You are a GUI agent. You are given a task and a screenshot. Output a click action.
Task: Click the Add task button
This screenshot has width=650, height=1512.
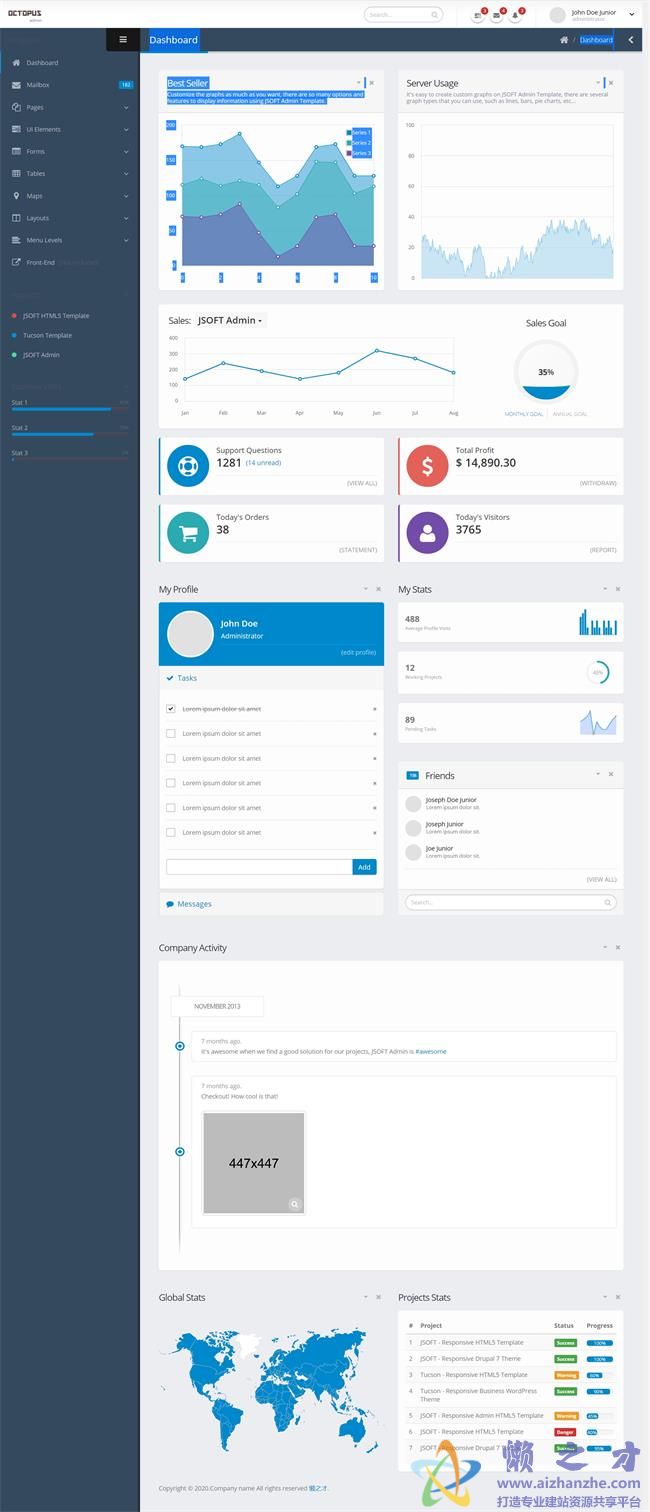point(364,867)
